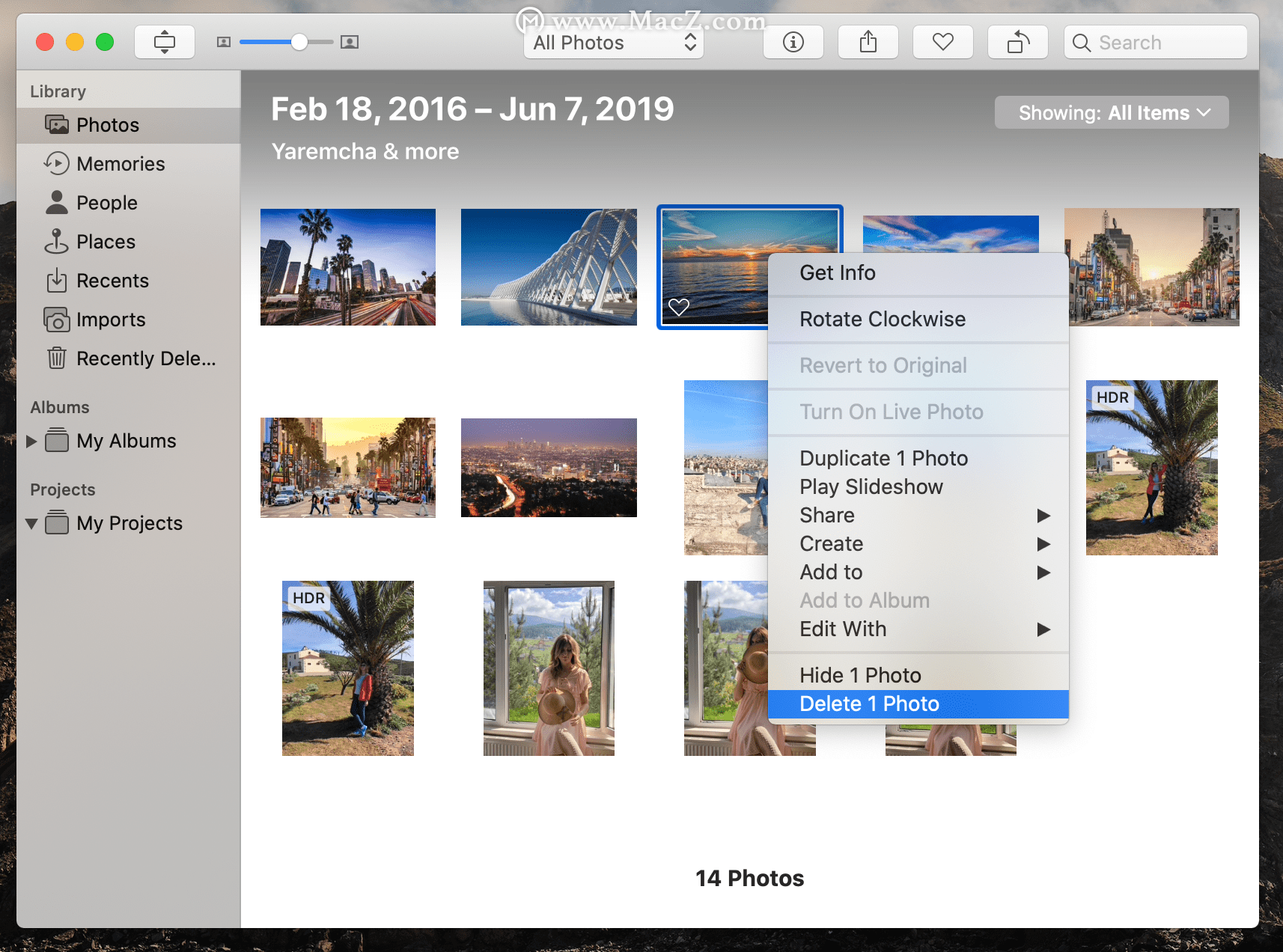Image resolution: width=1283 pixels, height=952 pixels.
Task: Select the city skyline with palm trees photo
Action: click(348, 267)
